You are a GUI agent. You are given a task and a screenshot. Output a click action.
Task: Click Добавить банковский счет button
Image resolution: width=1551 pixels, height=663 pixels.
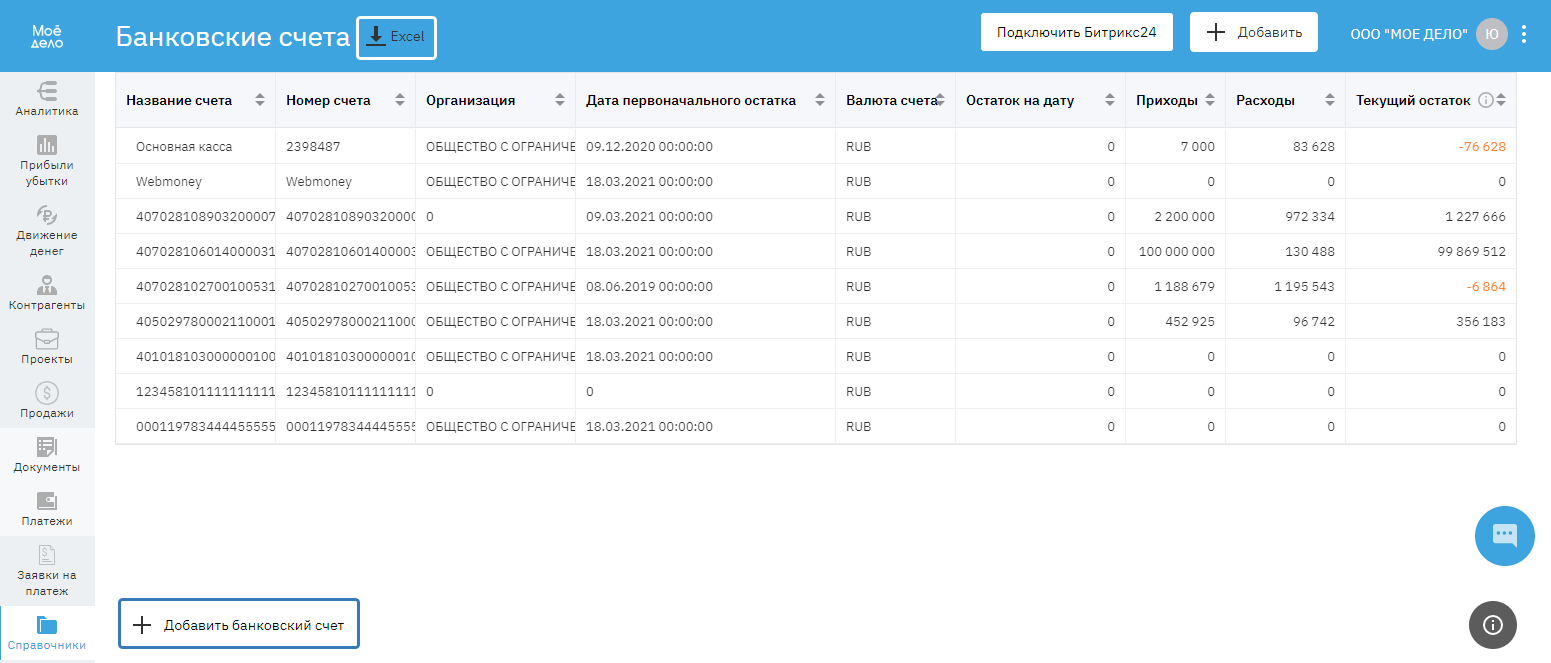click(x=239, y=625)
